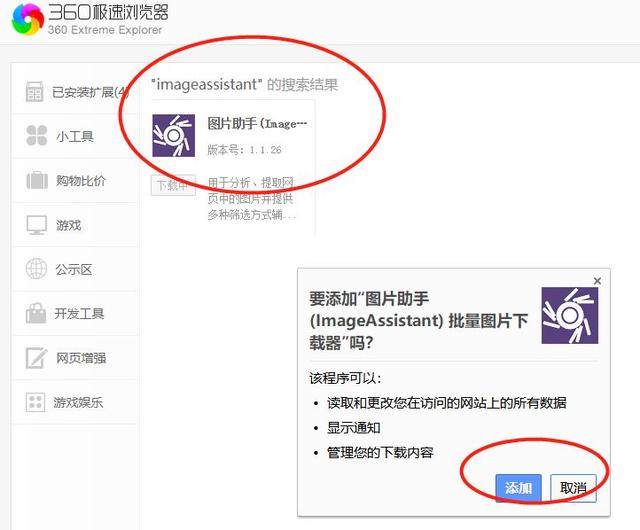The width and height of the screenshot is (640, 530).
Task: Click the version text 版本号: 1.1.26
Action: pyautogui.click(x=244, y=150)
